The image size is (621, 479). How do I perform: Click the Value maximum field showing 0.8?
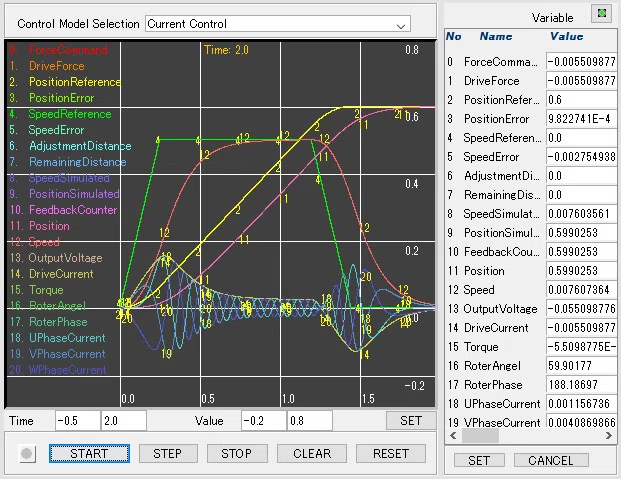coord(310,420)
